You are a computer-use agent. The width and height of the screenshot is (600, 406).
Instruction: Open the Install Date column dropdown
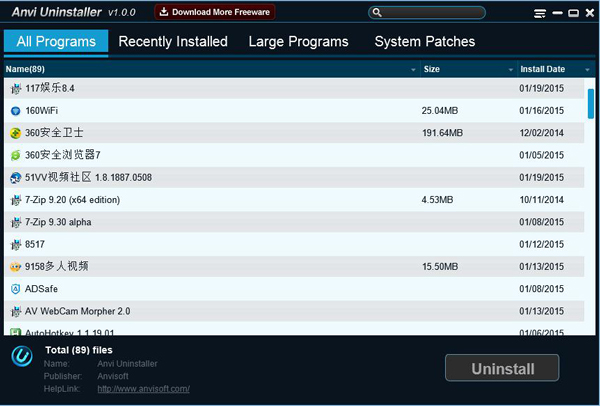coord(577,70)
